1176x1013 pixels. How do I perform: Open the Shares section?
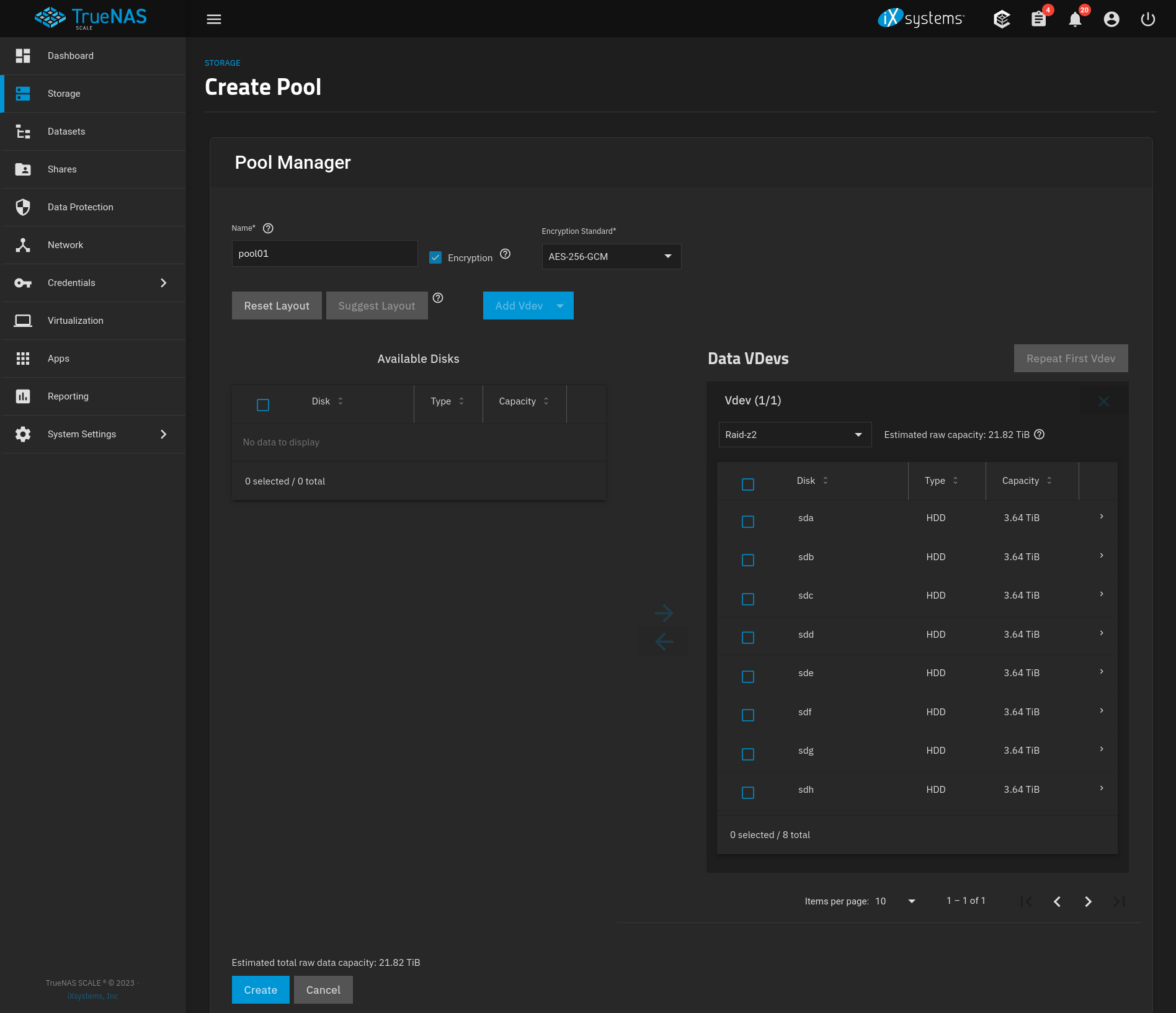pos(62,169)
